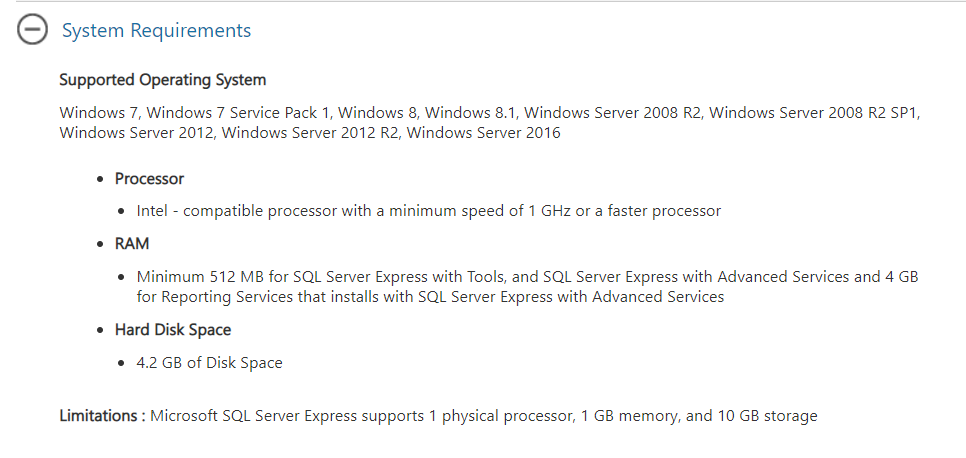Image resolution: width=966 pixels, height=458 pixels.
Task: Click the Intel - compatible processor line
Action: 429,211
